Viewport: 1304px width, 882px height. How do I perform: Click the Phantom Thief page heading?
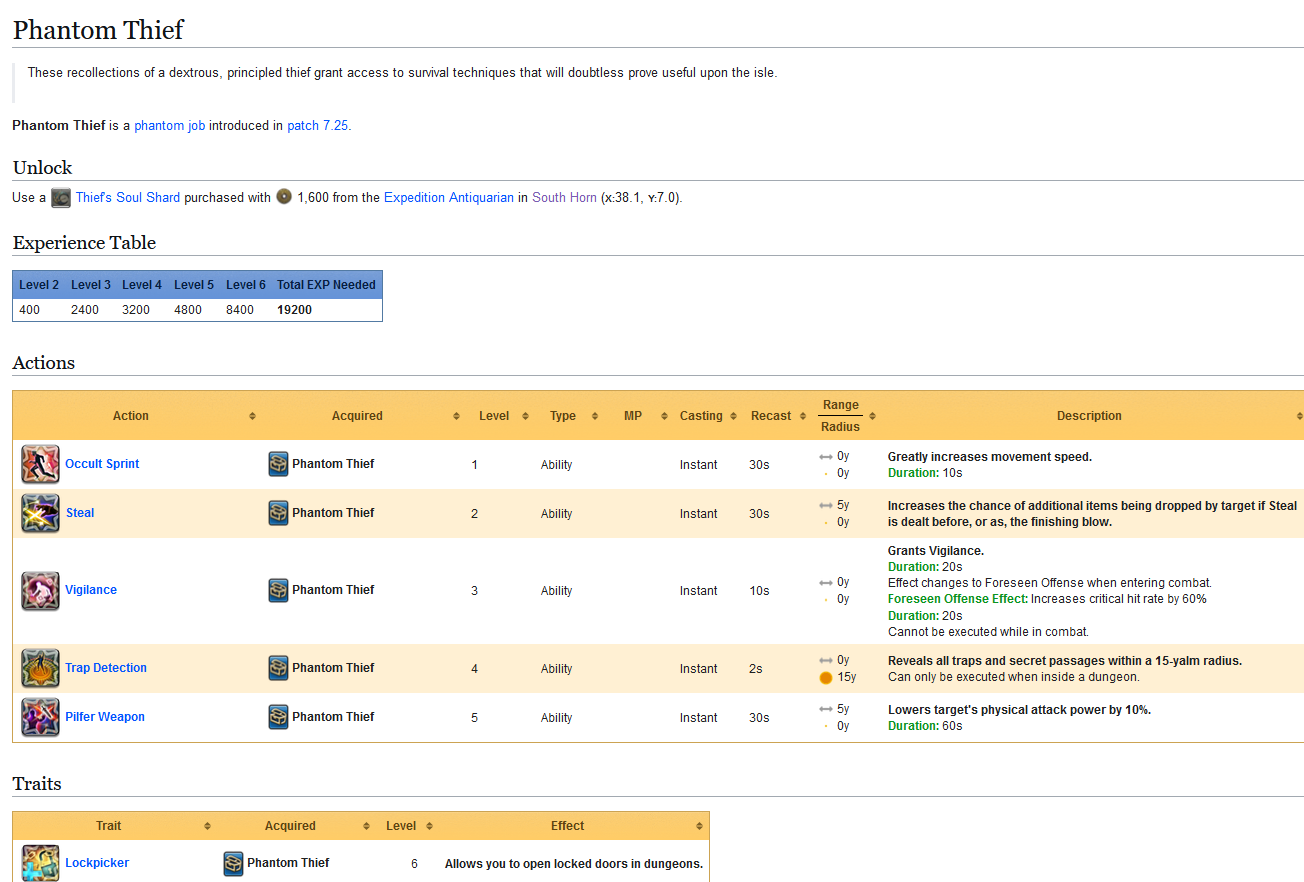pos(98,30)
